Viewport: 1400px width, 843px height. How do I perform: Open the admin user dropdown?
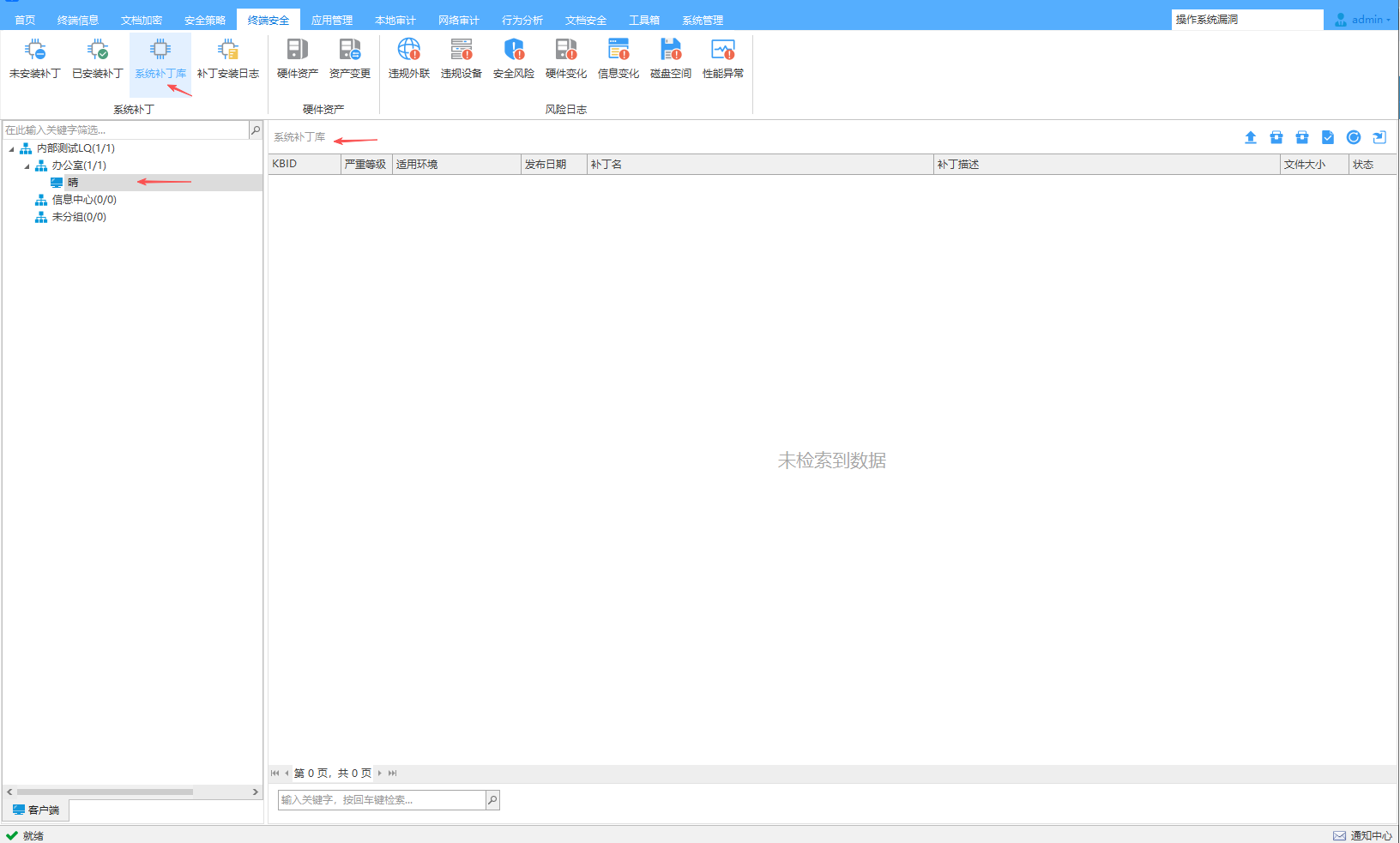1364,19
